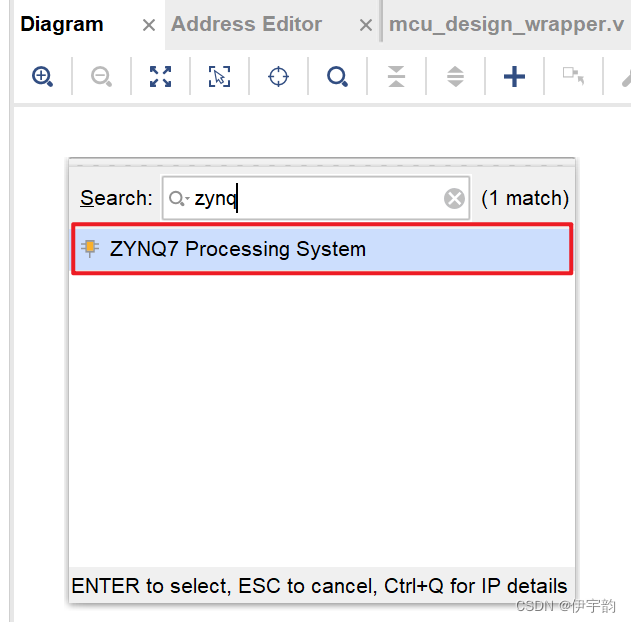Switch to the Diagram tab

[x=62, y=24]
